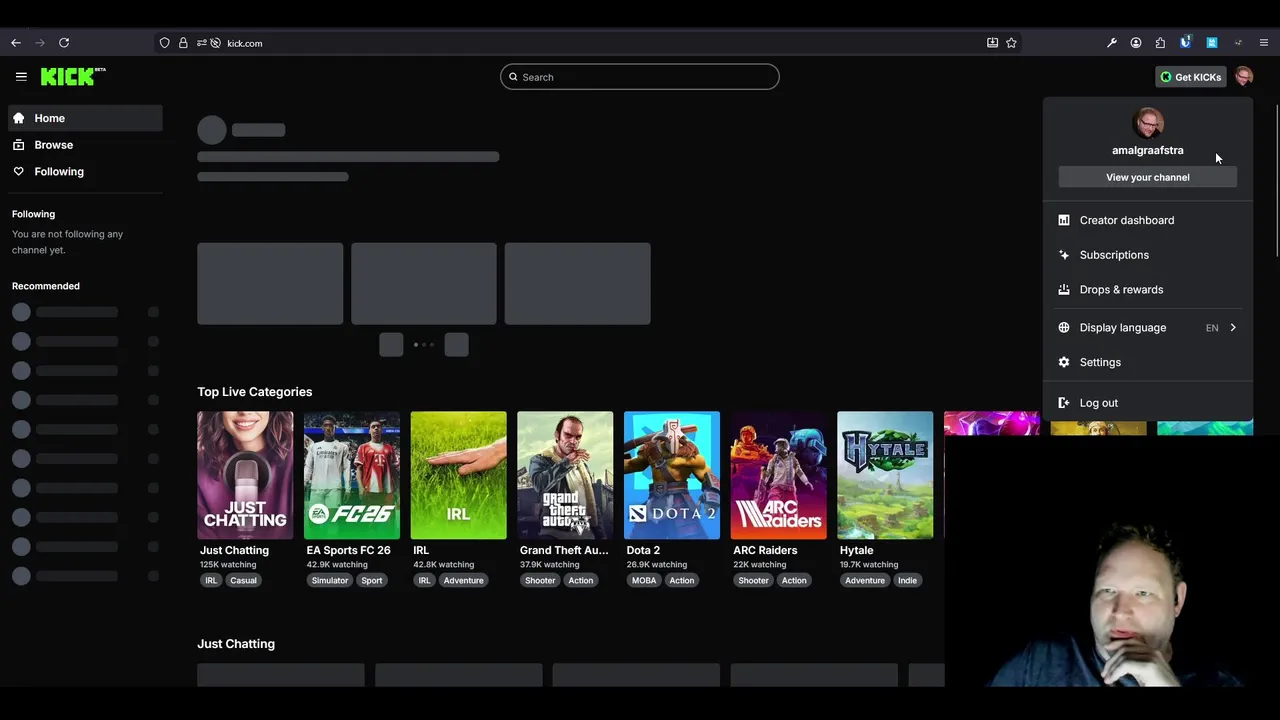Reload the page with refresh icon
The image size is (1280, 720).
[x=64, y=43]
